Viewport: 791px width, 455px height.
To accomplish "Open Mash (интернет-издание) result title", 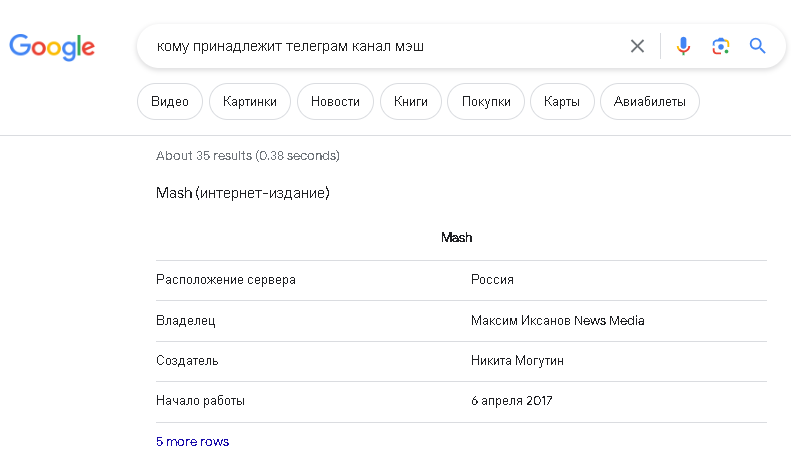I will [x=243, y=193].
